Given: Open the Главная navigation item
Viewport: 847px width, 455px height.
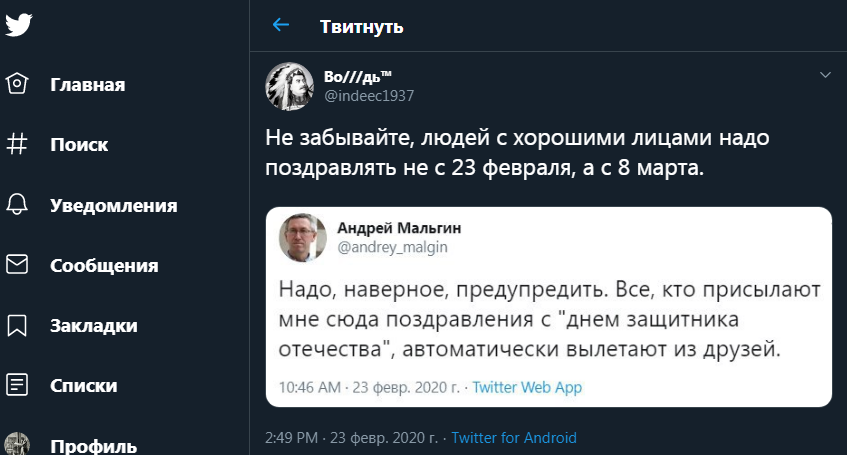Looking at the screenshot, I should [88, 85].
